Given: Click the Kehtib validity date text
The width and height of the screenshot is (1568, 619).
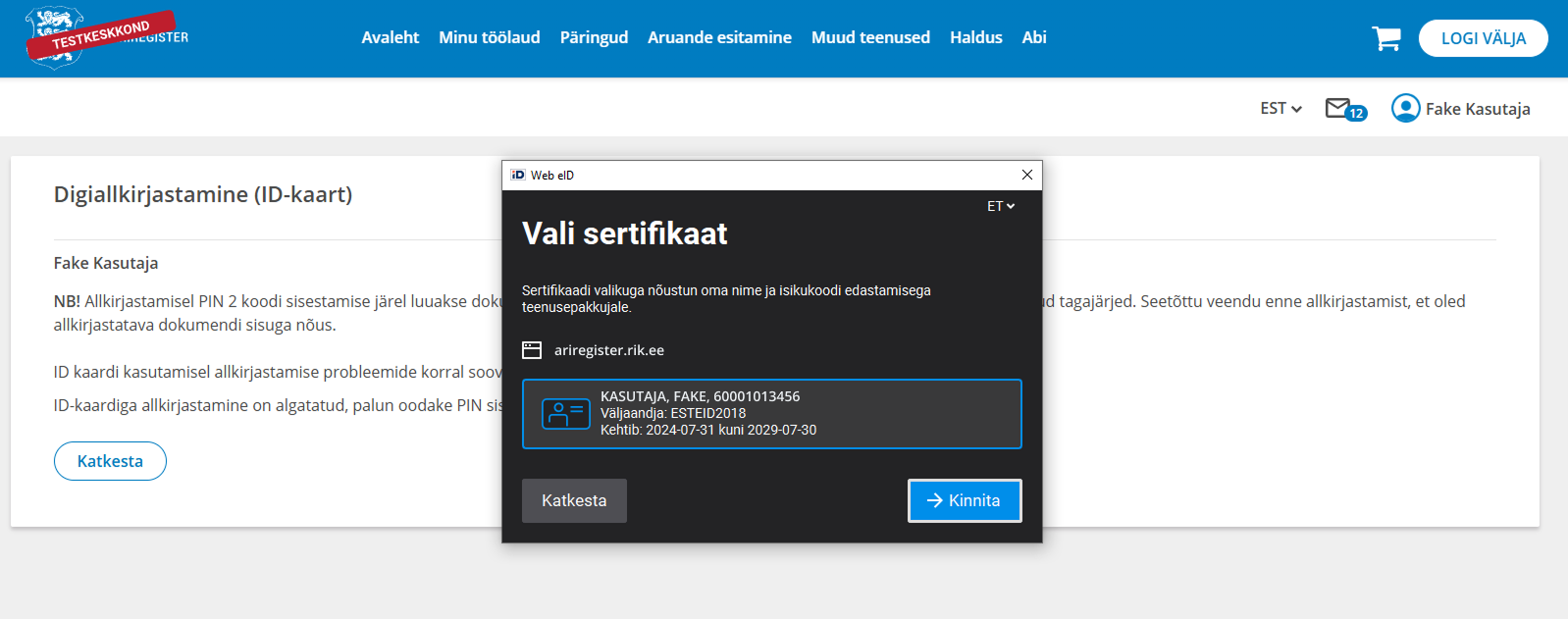Looking at the screenshot, I should pyautogui.click(x=708, y=430).
